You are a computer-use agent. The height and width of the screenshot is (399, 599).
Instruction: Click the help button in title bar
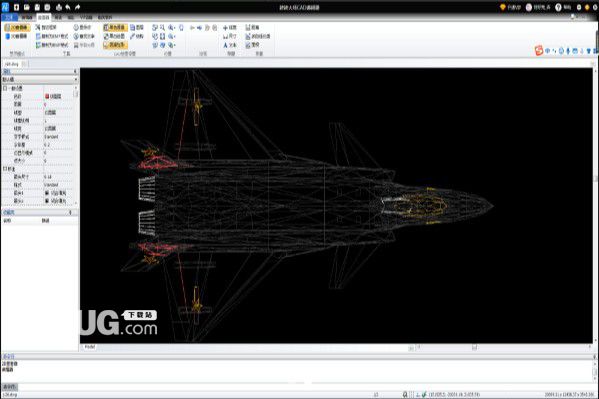[x=563, y=7]
